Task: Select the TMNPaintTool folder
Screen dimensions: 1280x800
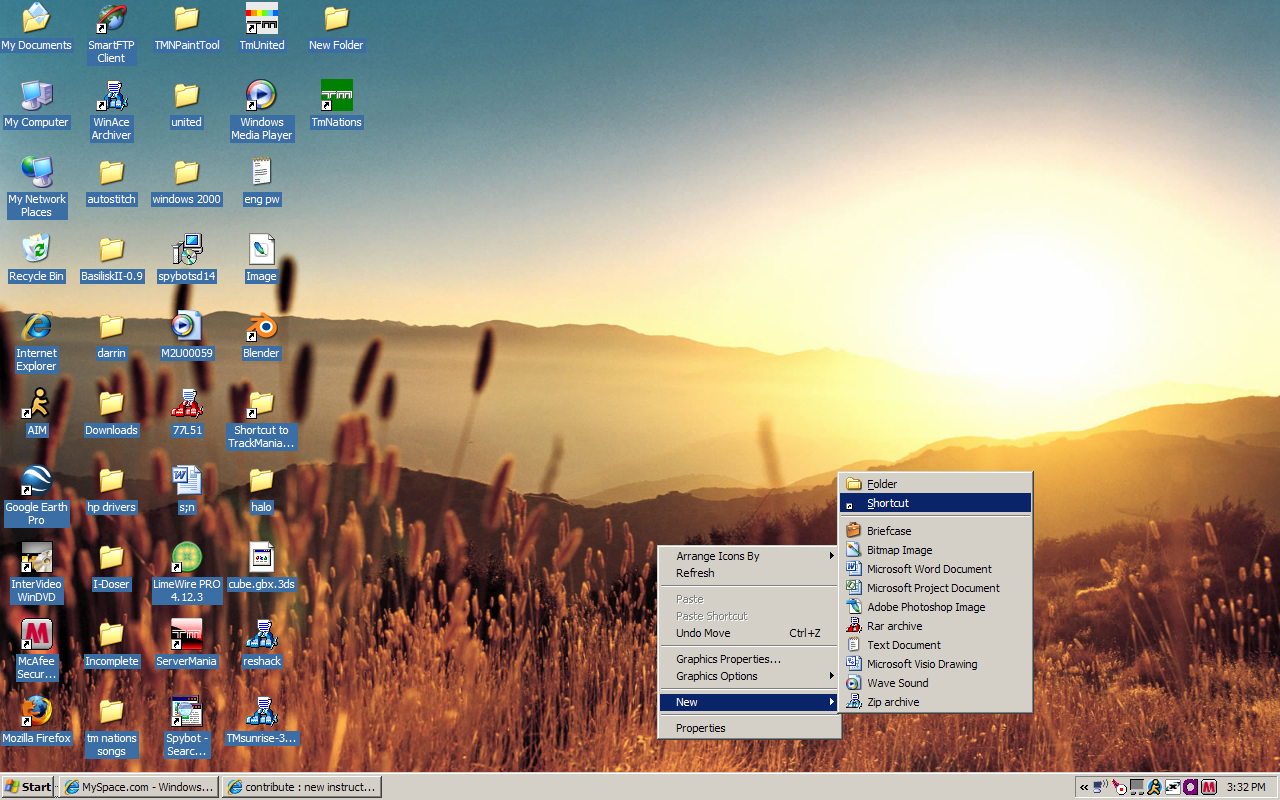Action: pos(187,27)
